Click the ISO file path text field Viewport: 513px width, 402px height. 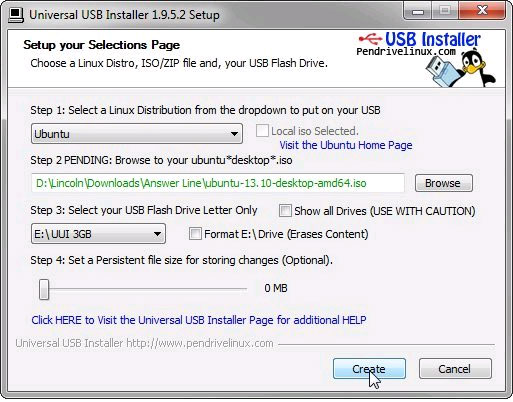tap(218, 183)
